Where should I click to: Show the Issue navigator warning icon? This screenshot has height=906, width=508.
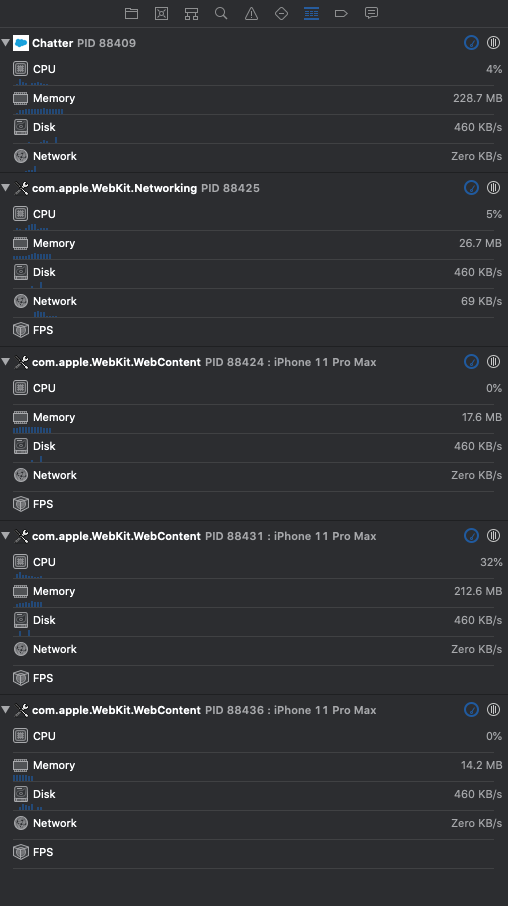[x=251, y=13]
